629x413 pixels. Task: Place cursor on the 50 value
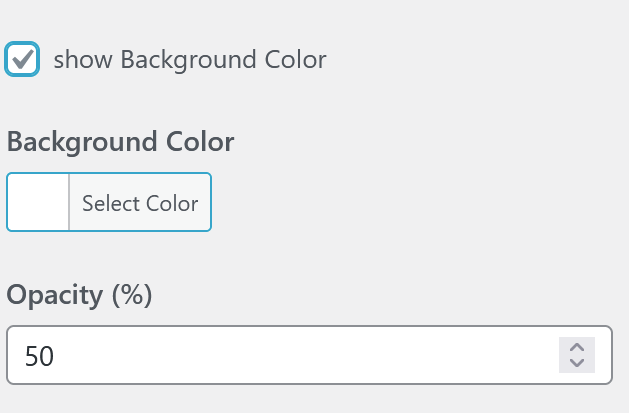[x=39, y=355]
